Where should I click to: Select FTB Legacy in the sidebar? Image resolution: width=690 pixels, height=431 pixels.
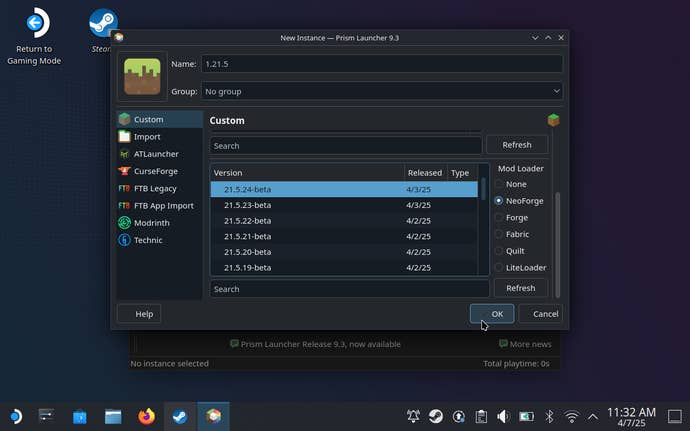coord(160,188)
